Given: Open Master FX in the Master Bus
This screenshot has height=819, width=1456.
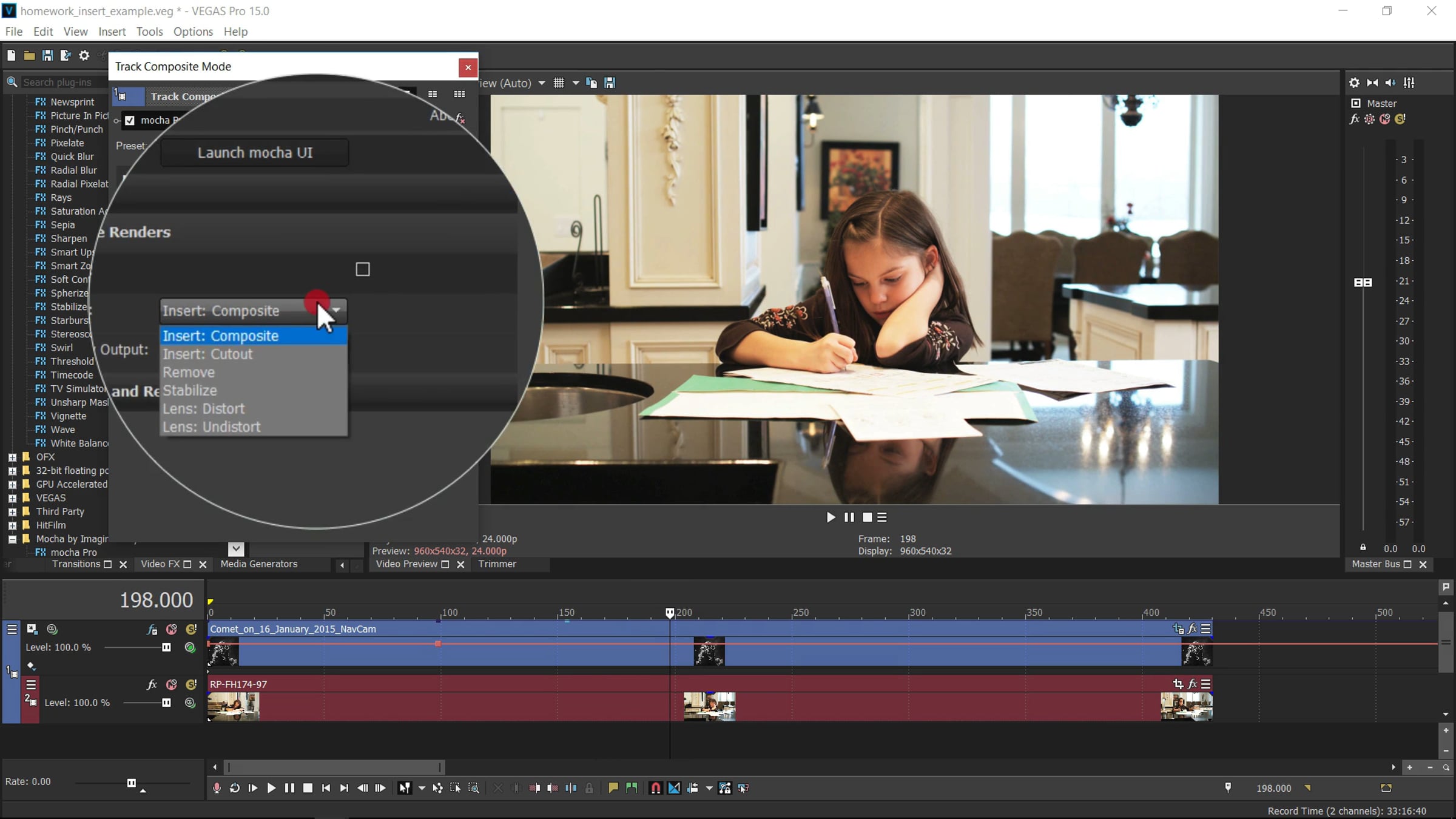Looking at the screenshot, I should click(1354, 120).
